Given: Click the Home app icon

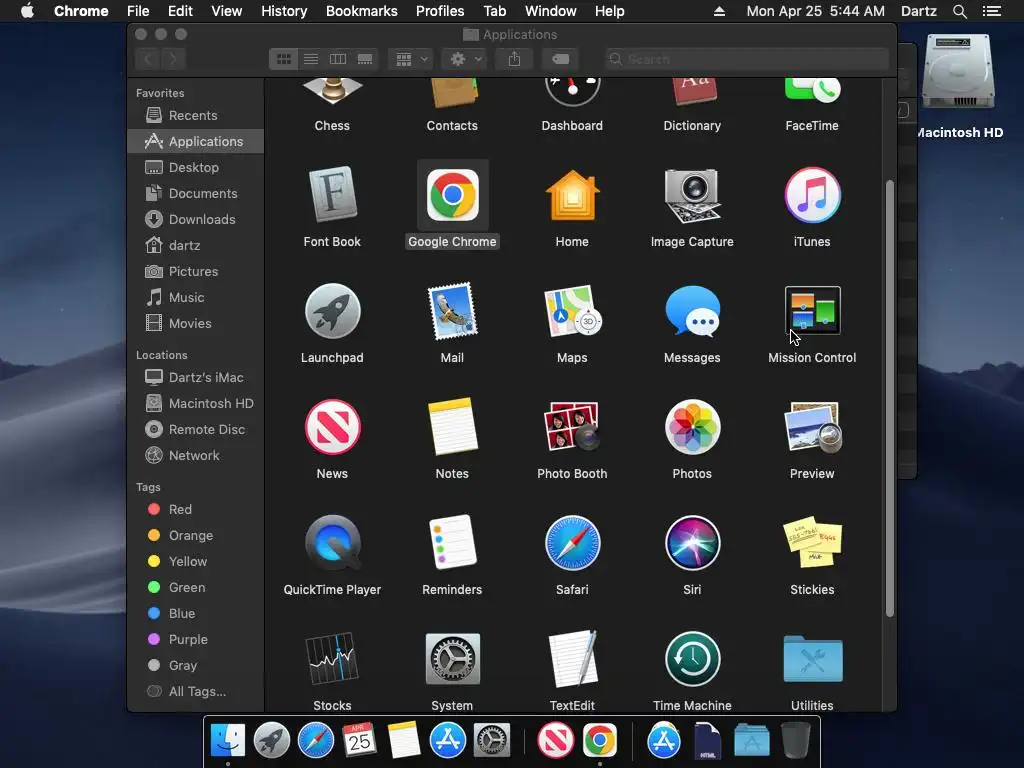Looking at the screenshot, I should [572, 195].
